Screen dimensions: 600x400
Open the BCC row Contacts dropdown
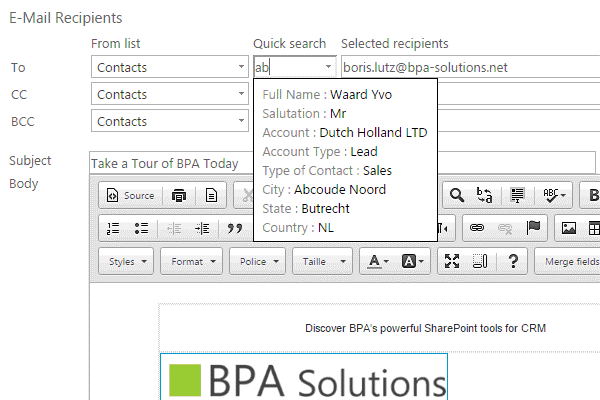click(x=170, y=121)
